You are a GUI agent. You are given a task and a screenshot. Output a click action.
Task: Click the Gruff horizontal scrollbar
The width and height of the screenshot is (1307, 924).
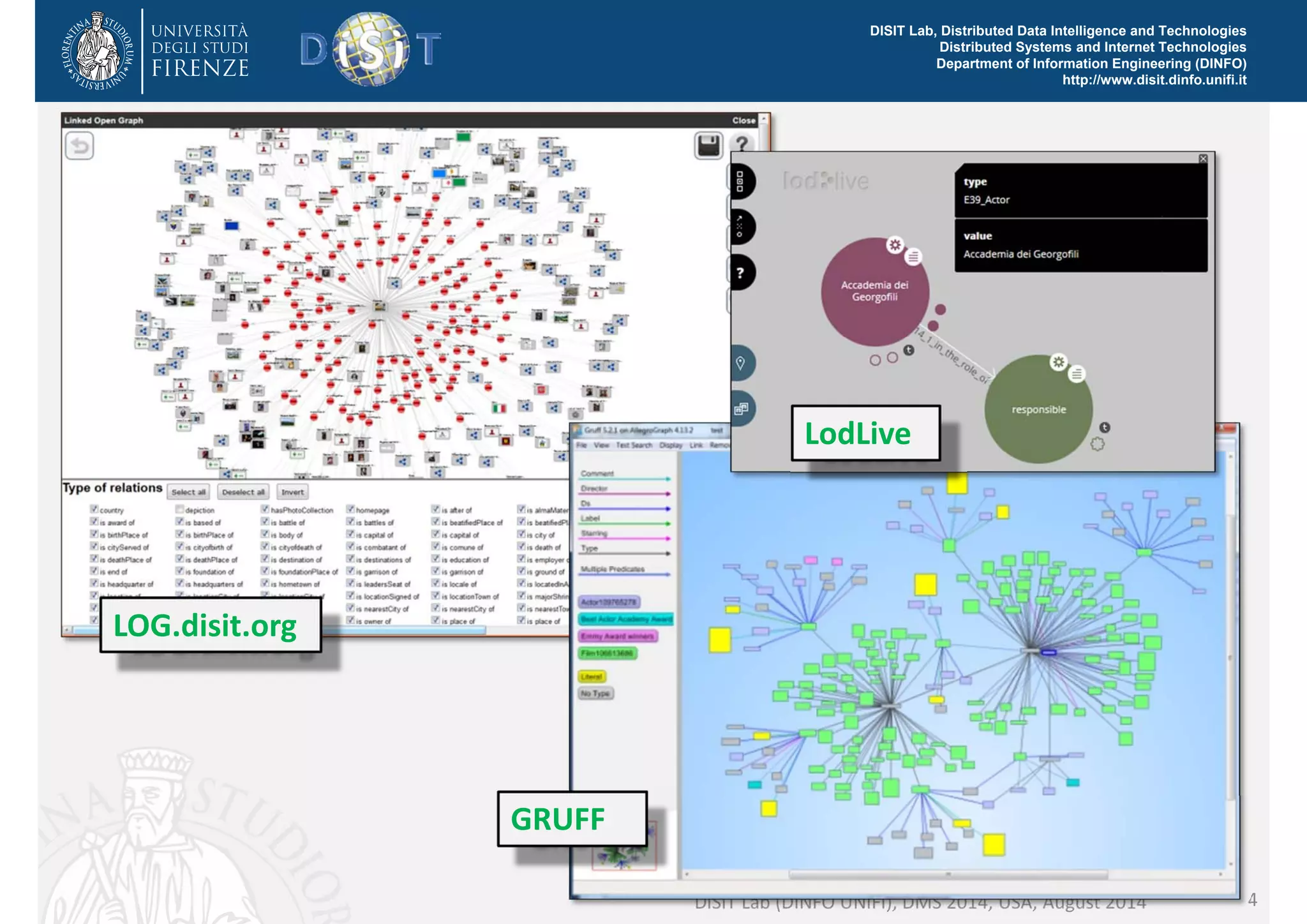pyautogui.click(x=948, y=874)
